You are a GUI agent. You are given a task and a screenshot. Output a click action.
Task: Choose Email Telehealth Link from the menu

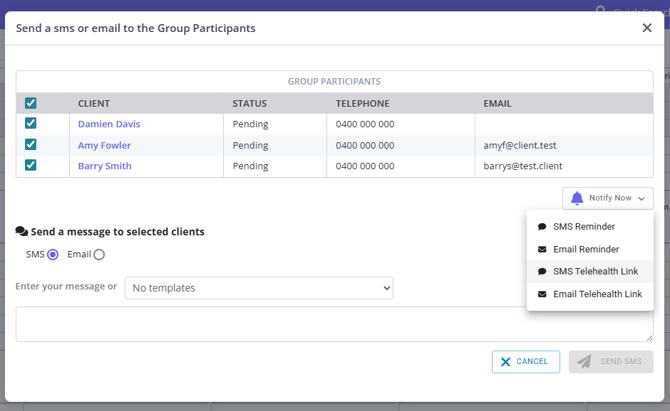597,295
